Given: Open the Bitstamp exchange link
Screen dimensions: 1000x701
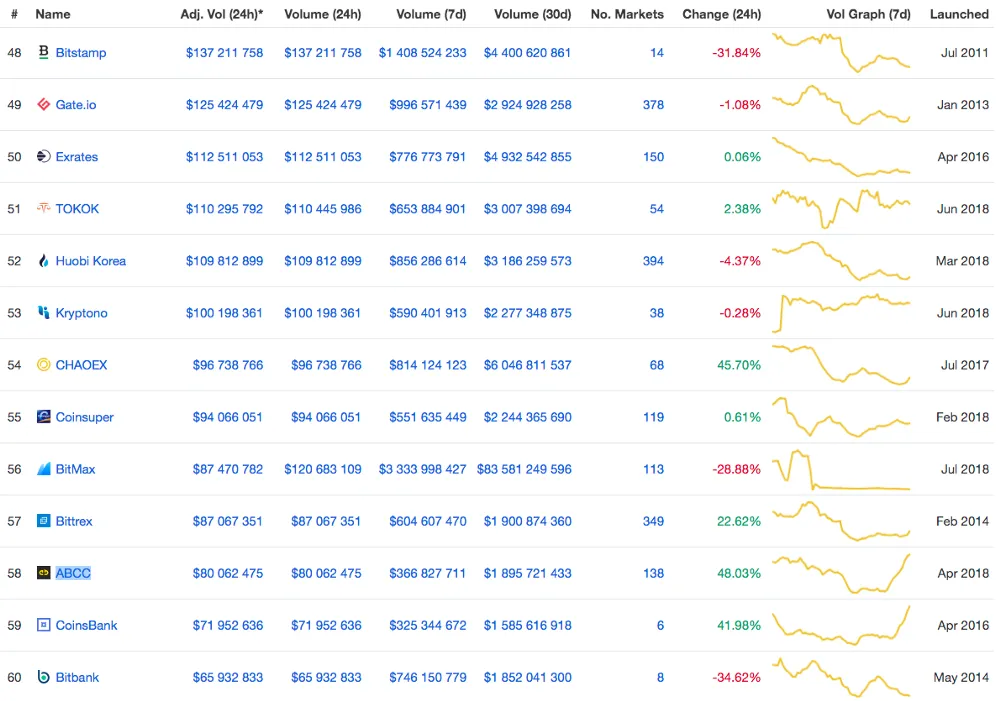Looking at the screenshot, I should [x=81, y=52].
